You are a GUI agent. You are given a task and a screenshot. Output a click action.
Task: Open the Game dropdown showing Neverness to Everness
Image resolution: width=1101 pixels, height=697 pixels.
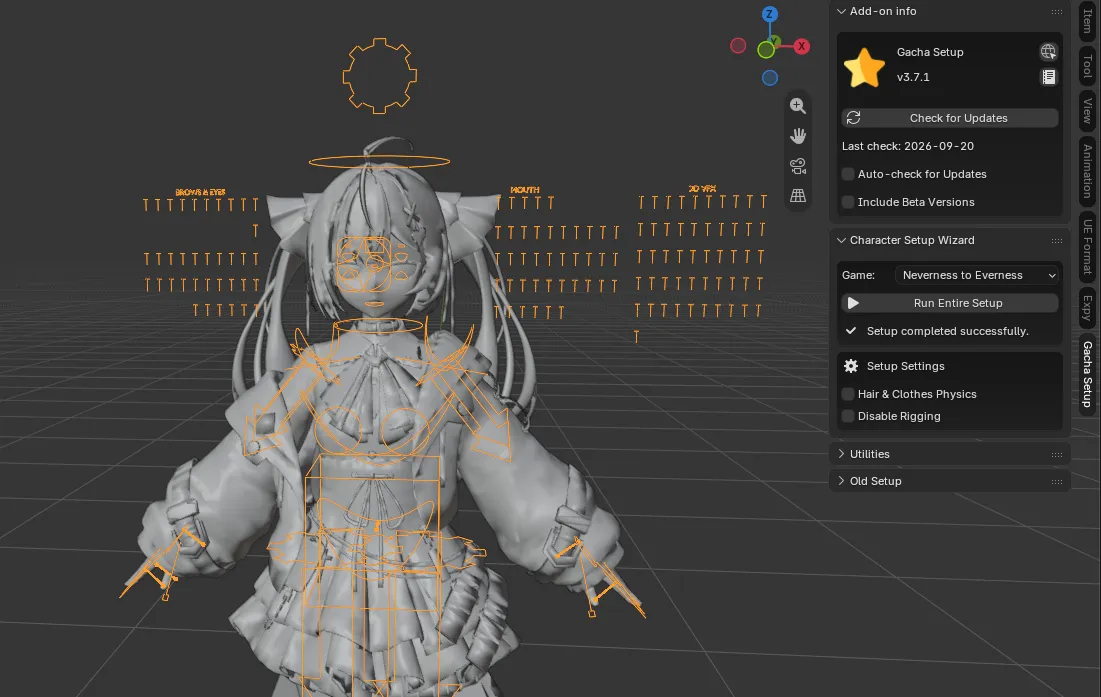[977, 275]
